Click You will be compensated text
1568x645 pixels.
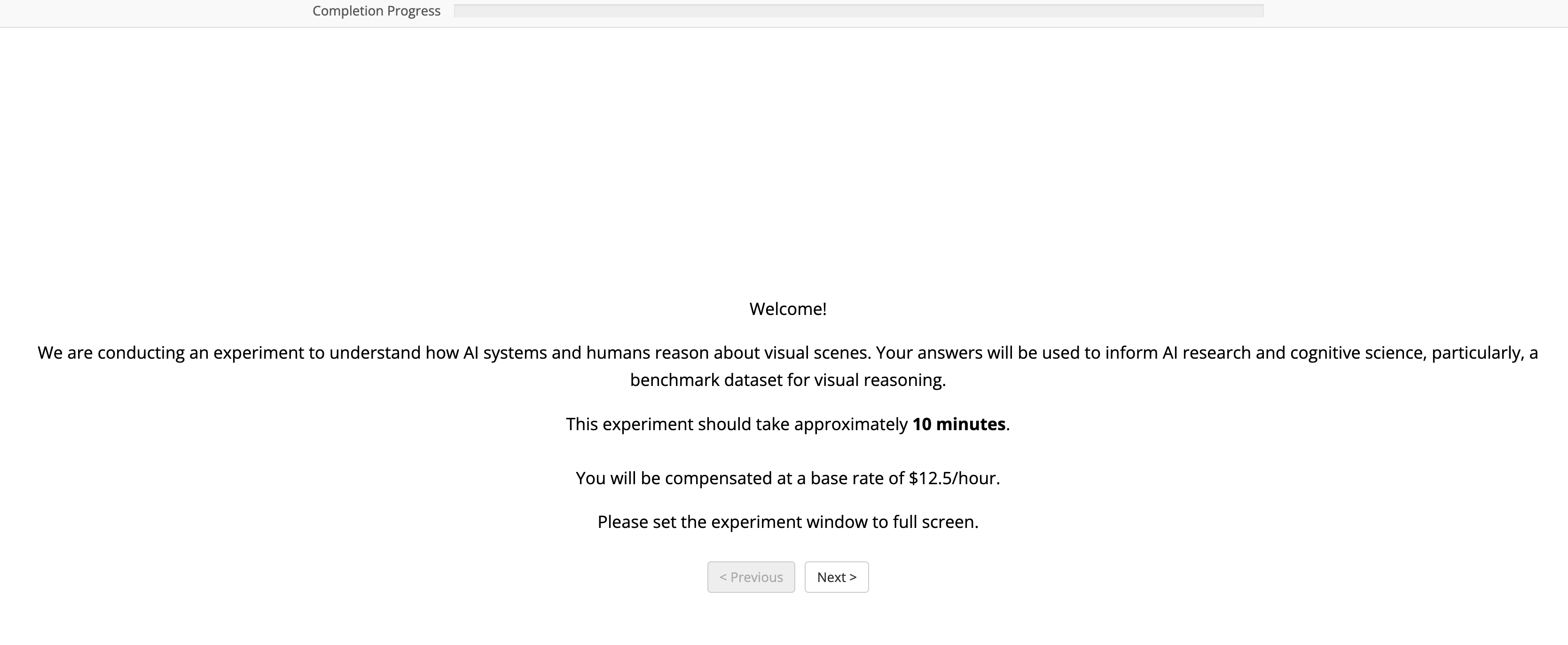(x=674, y=478)
